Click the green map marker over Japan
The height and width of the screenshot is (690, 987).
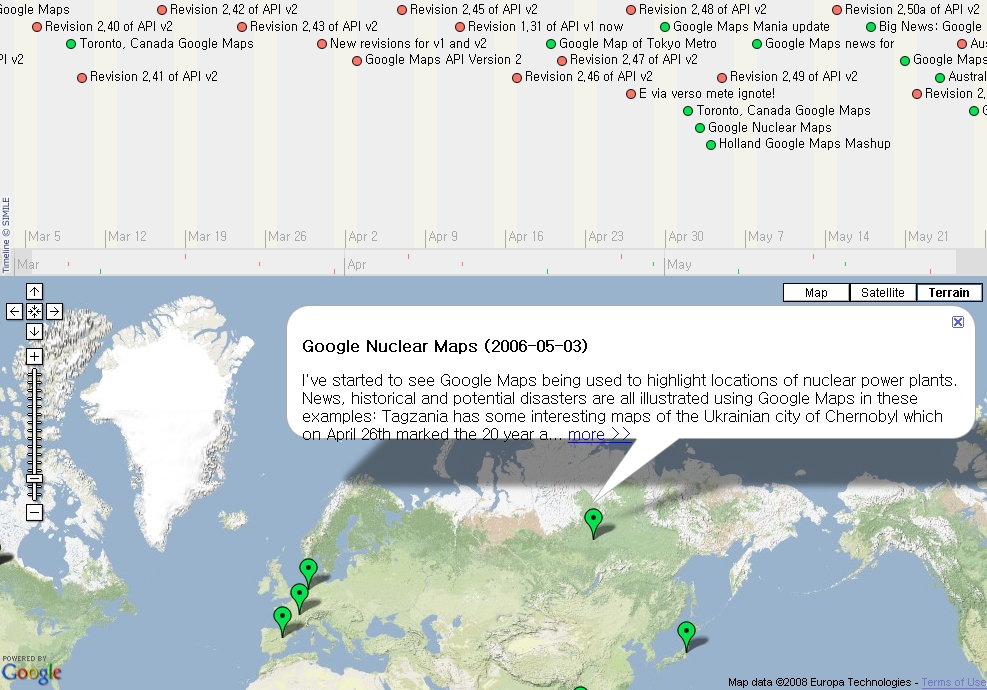click(x=686, y=635)
